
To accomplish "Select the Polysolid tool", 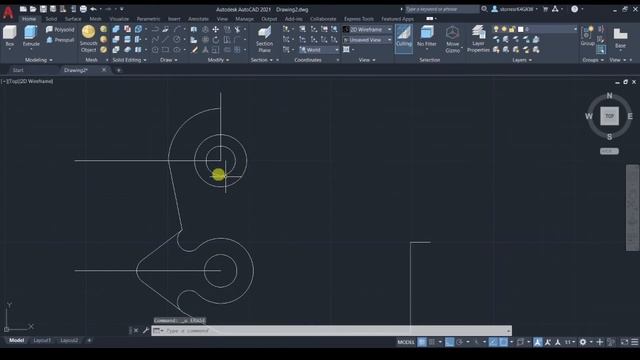I will click(60, 29).
